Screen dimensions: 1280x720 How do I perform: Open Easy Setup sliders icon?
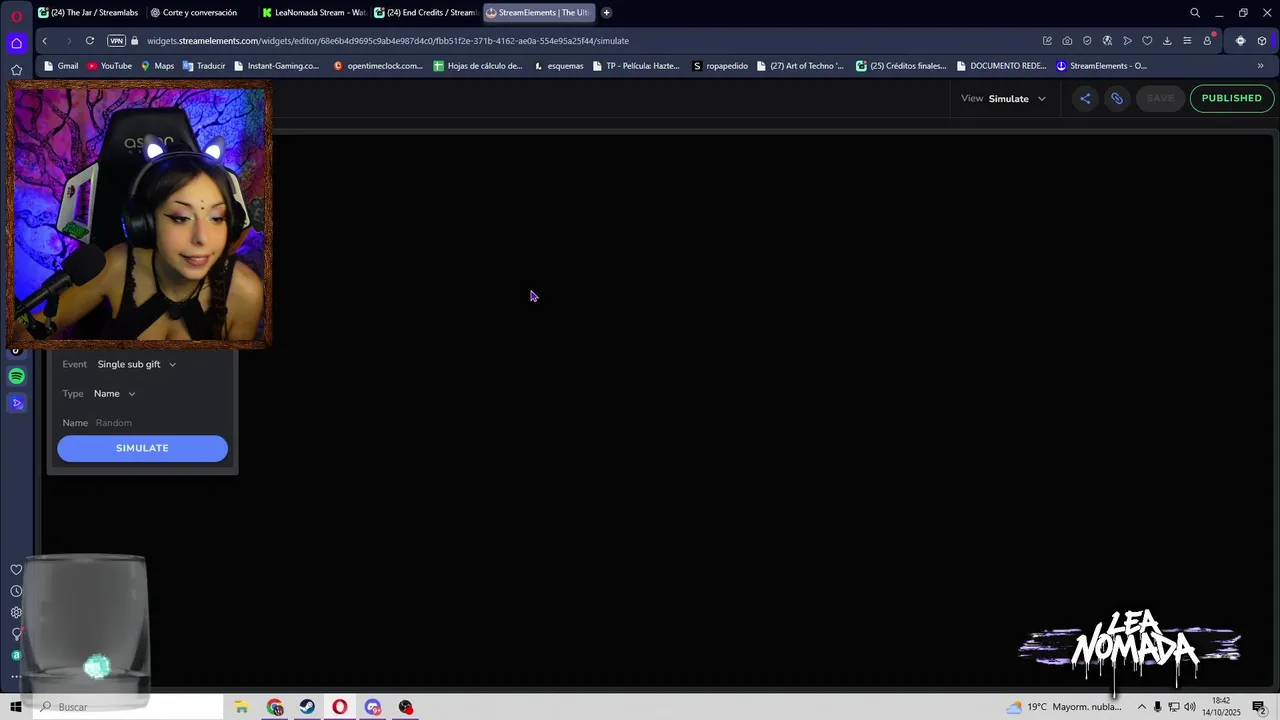pyautogui.click(x=1187, y=41)
